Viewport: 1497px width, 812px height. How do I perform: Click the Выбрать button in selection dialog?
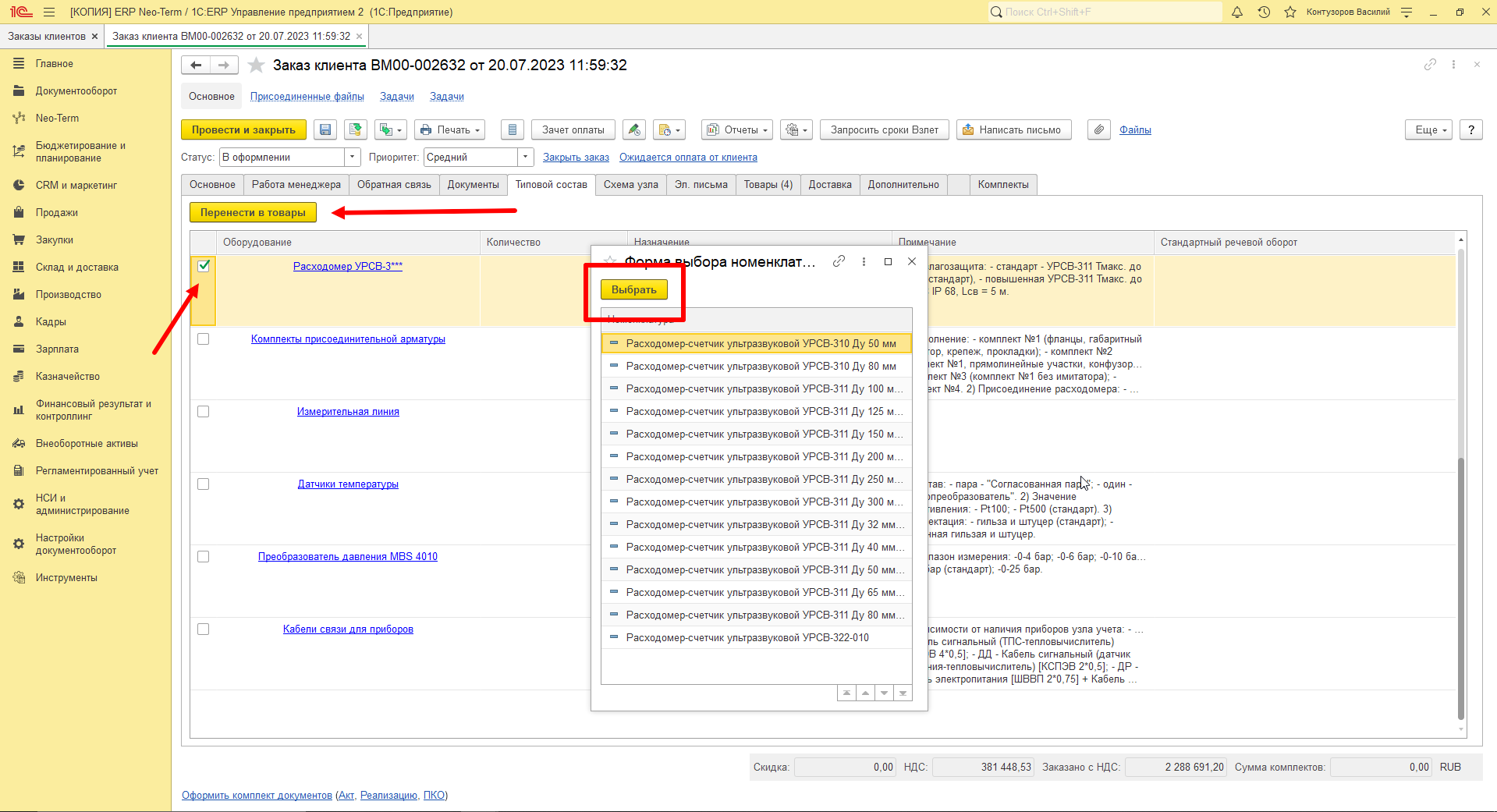click(x=634, y=289)
